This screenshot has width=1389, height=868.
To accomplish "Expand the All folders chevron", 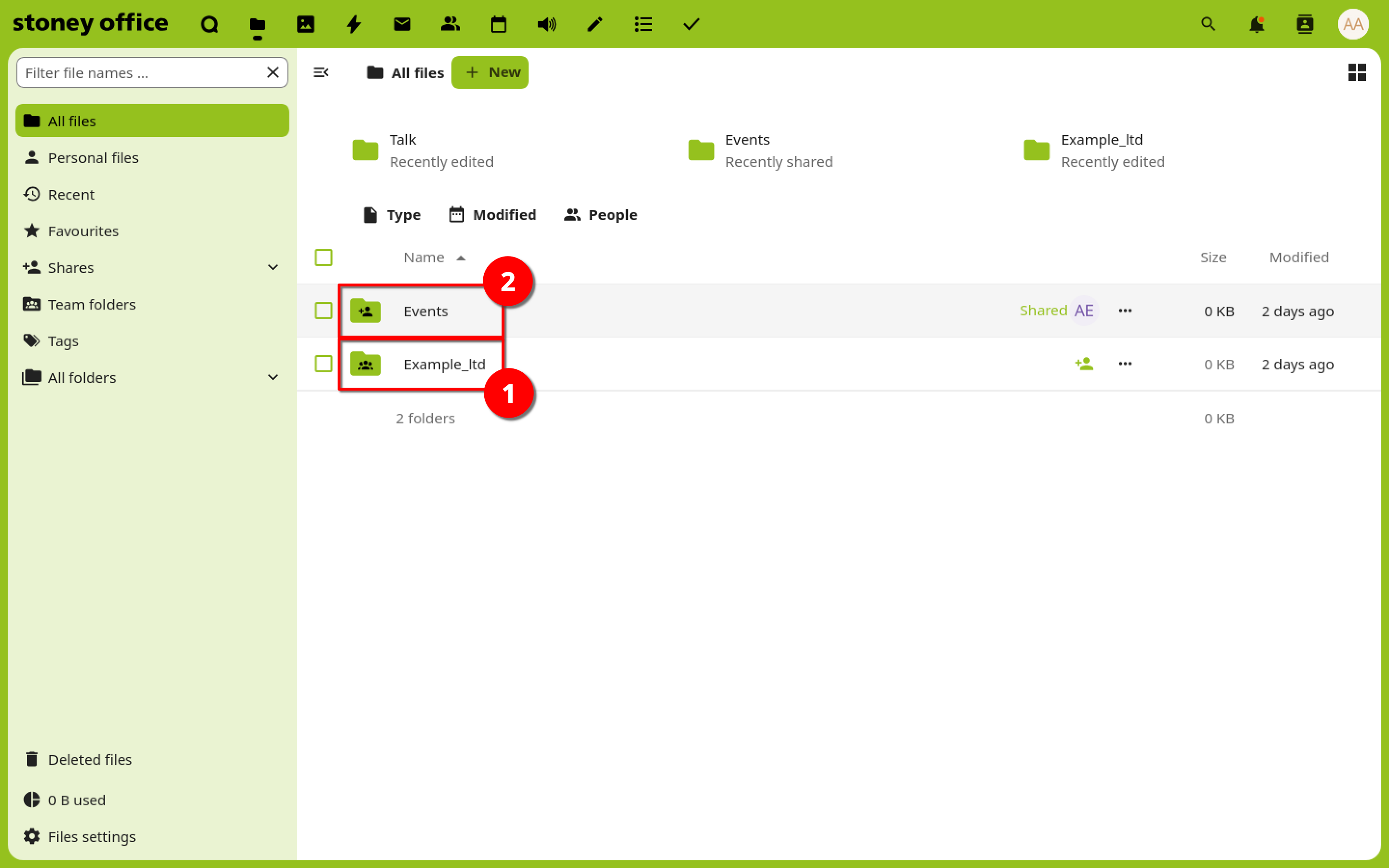I will pyautogui.click(x=272, y=377).
